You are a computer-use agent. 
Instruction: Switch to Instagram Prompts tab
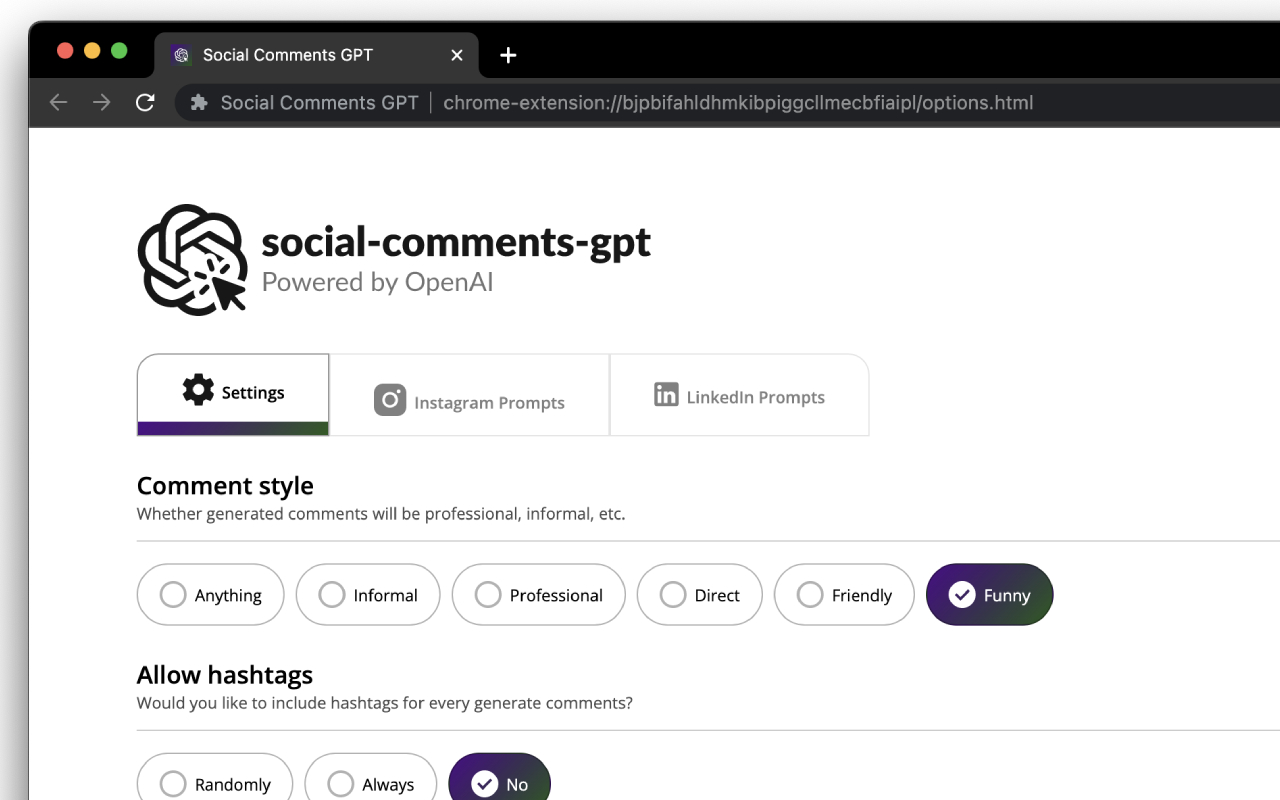[x=469, y=394]
